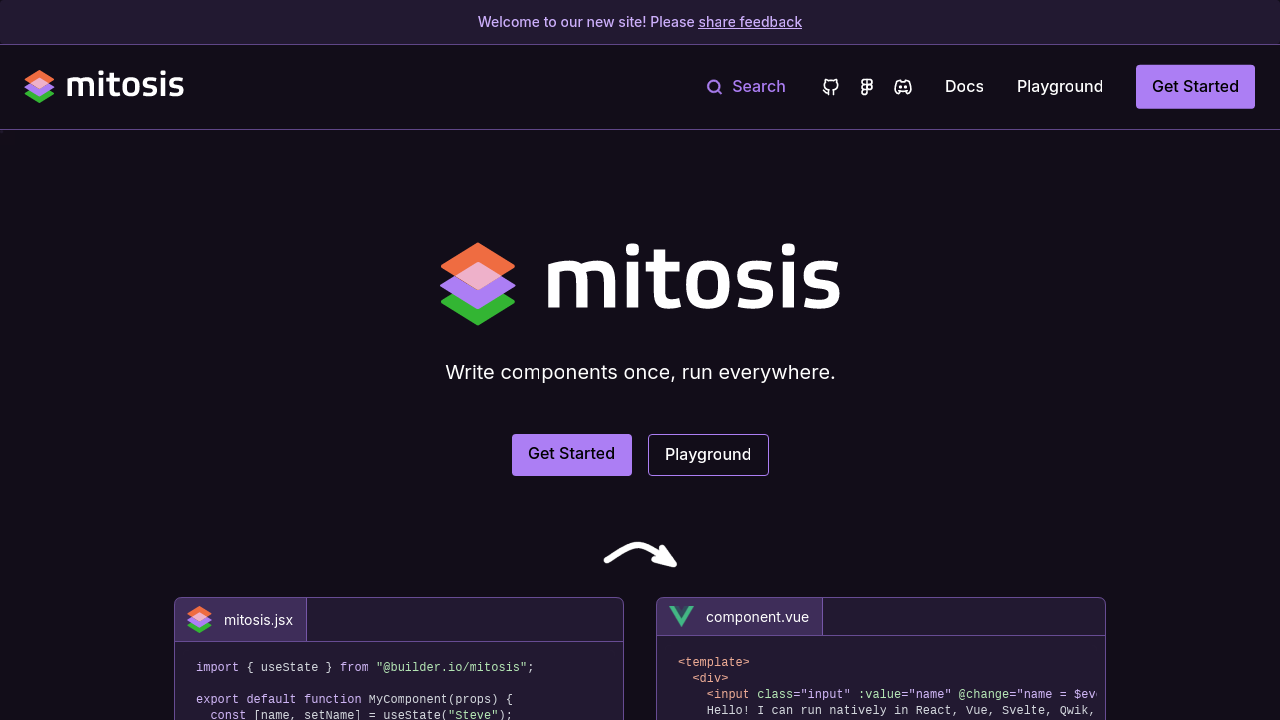Click the Vue logo on component.vue tab
This screenshot has width=1280, height=720.
[681, 616]
